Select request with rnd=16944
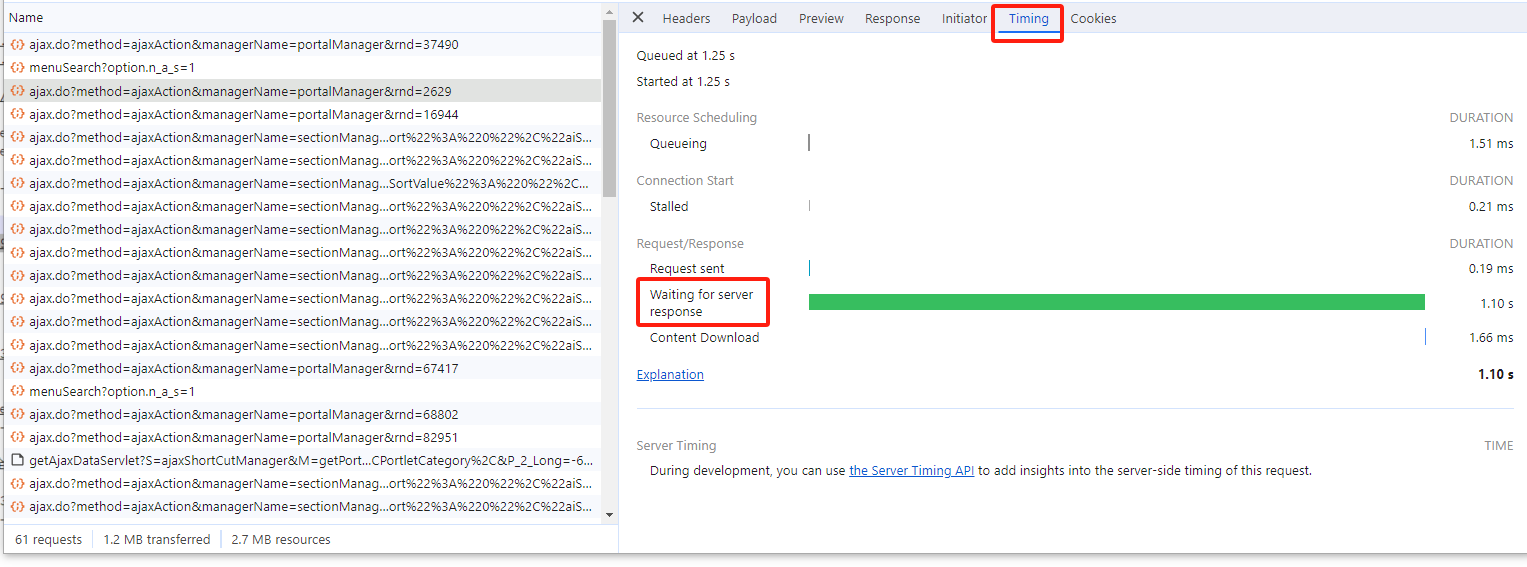 (x=303, y=114)
